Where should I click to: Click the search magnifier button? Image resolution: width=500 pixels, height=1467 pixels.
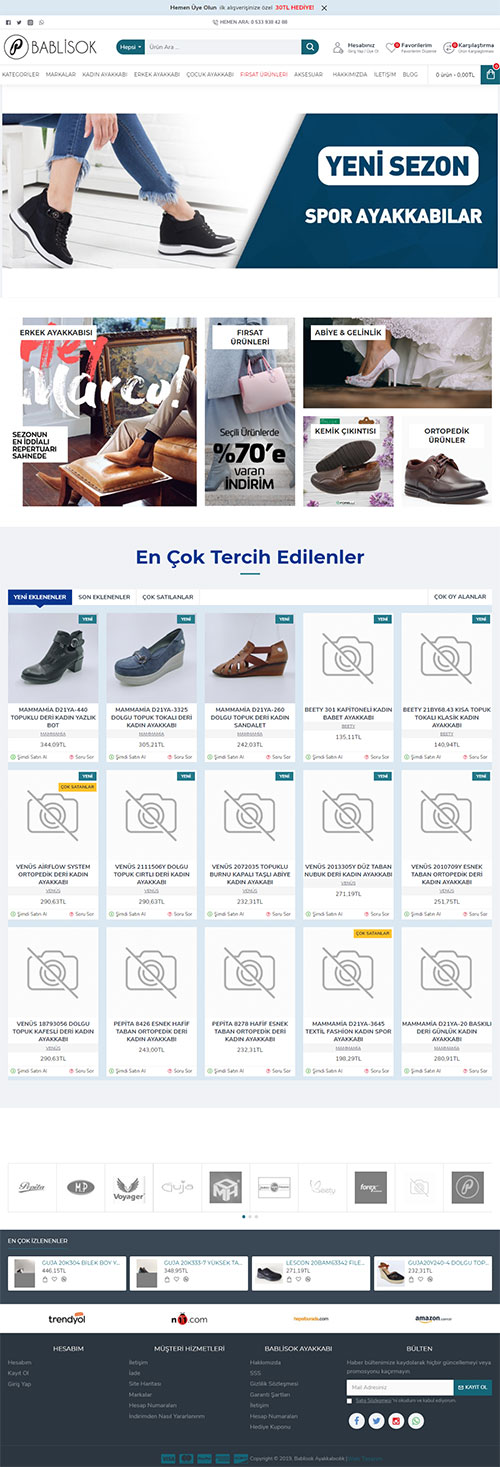(x=310, y=47)
